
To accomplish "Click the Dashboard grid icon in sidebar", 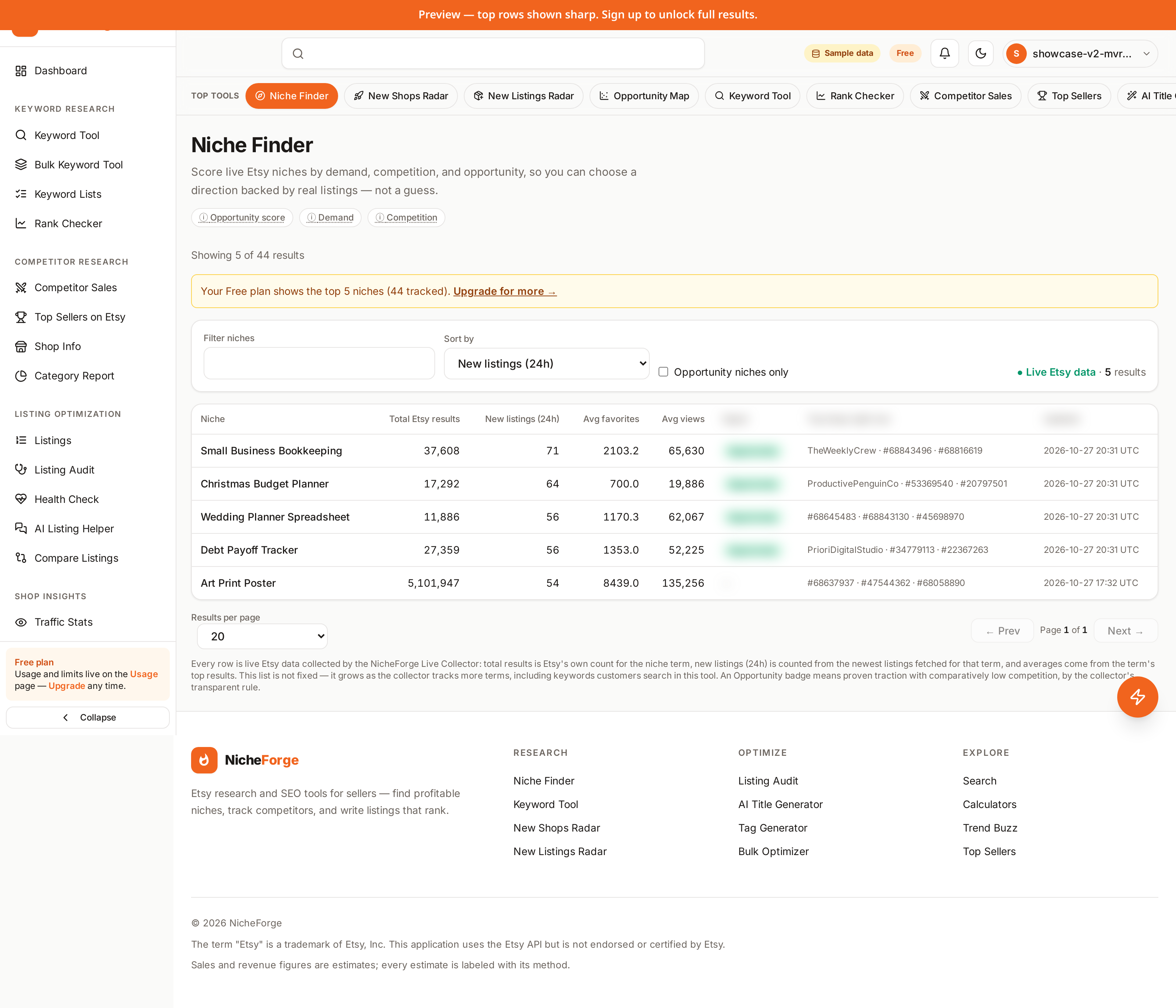I will click(x=21, y=71).
